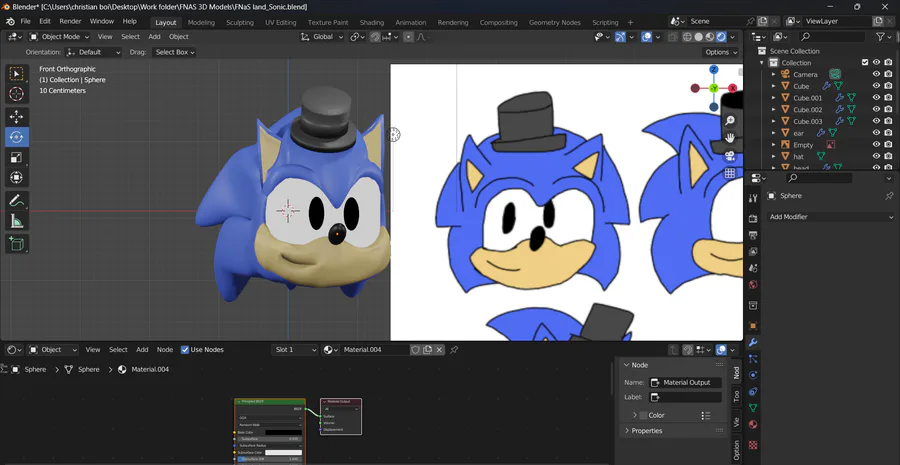
Task: Open the Material properties tab
Action: point(753,424)
